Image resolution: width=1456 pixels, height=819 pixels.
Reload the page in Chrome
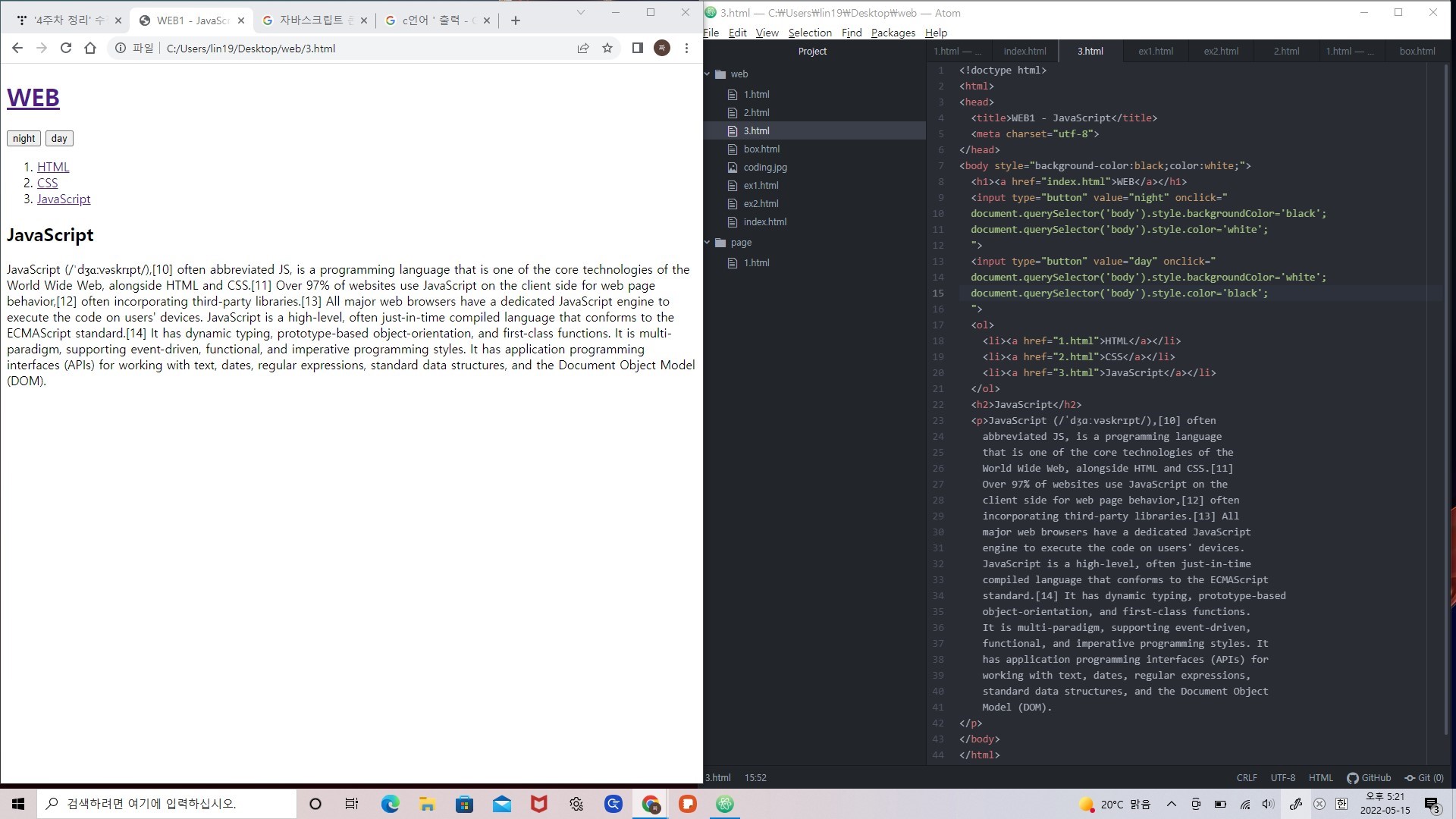point(66,48)
